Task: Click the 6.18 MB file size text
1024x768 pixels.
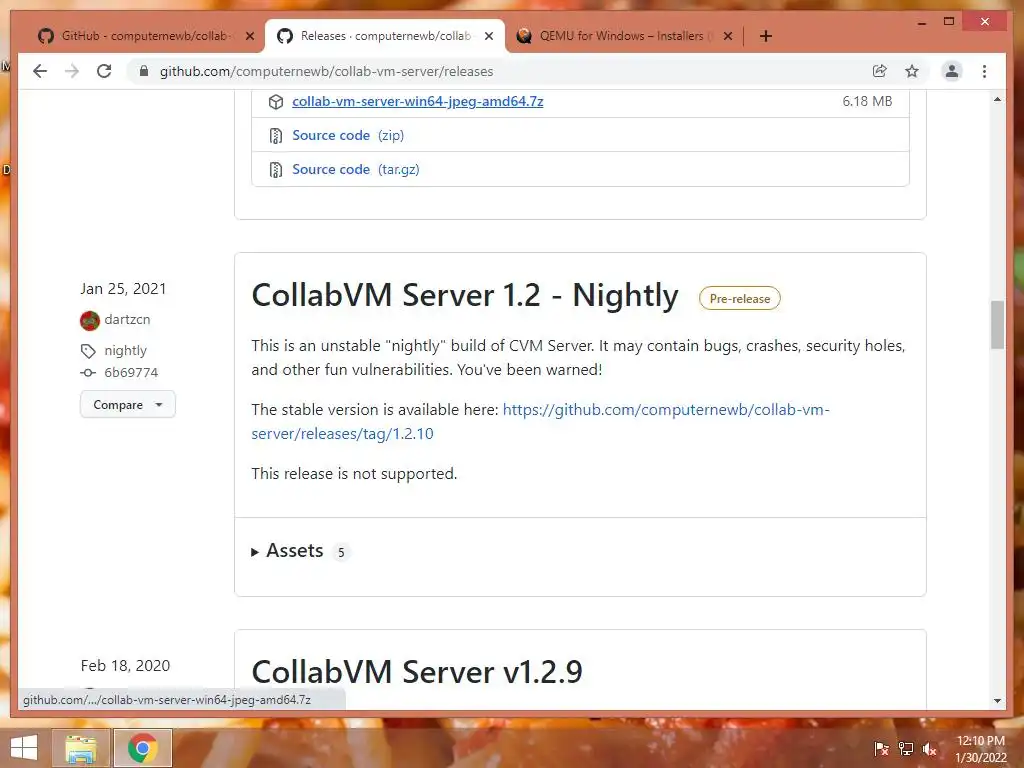Action: pos(867,101)
